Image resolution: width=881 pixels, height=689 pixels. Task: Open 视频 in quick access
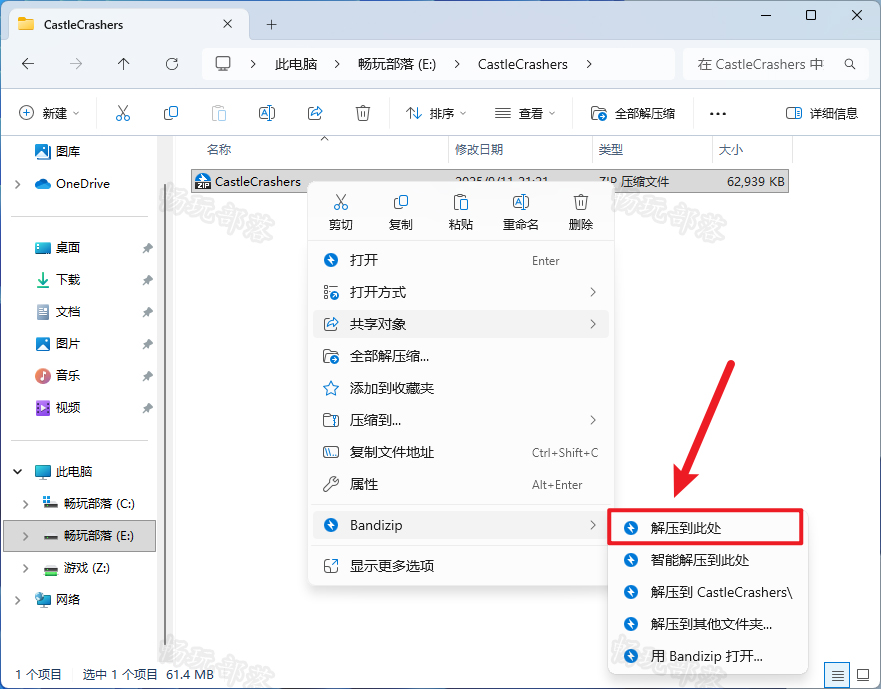tap(57, 407)
